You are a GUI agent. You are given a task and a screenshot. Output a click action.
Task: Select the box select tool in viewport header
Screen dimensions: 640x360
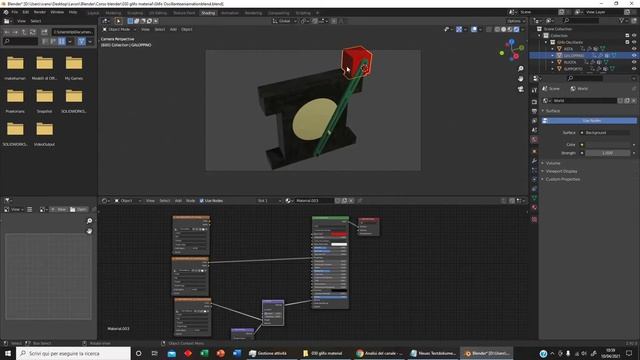(118, 21)
